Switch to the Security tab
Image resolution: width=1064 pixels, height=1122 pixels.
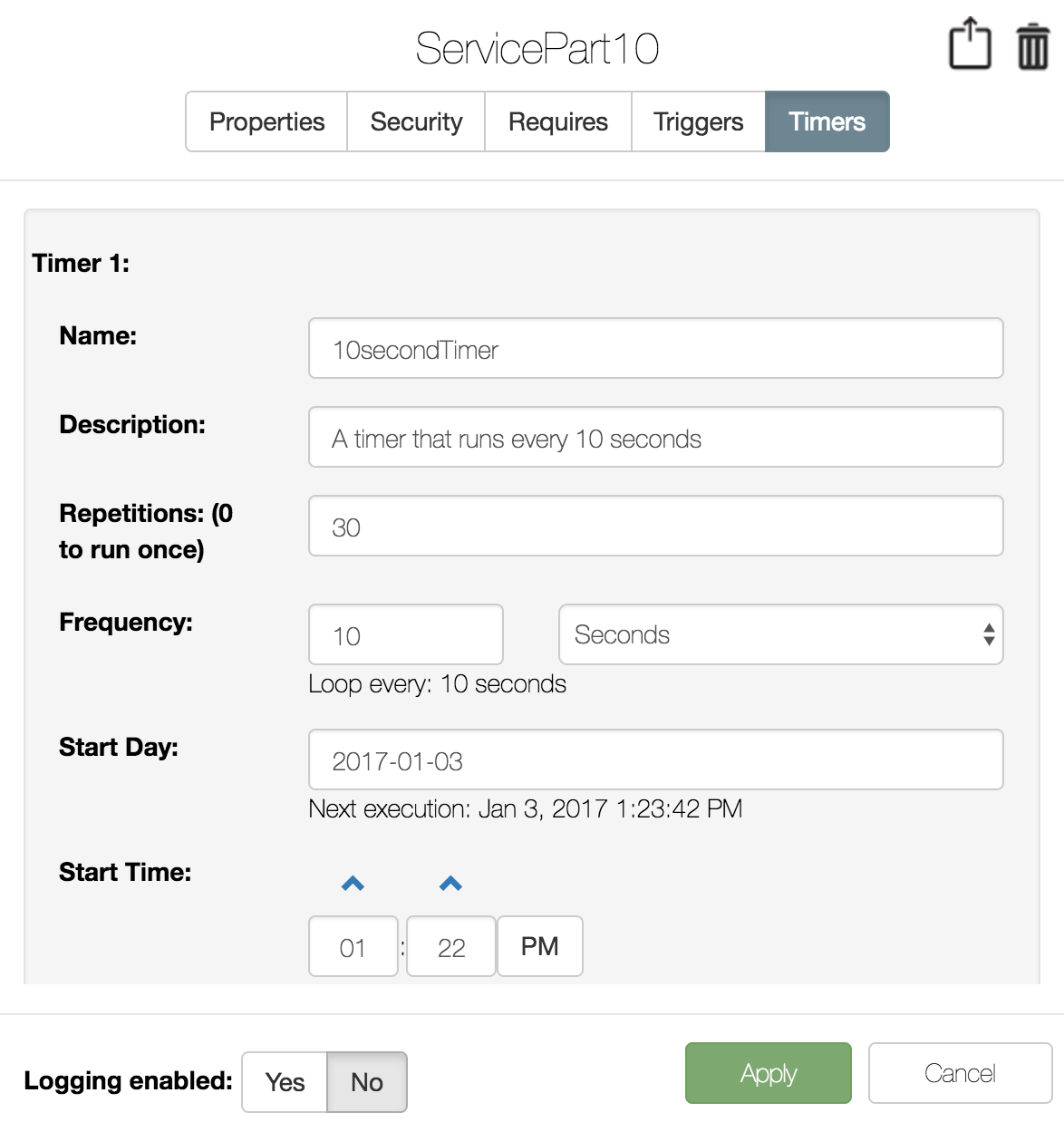point(416,121)
